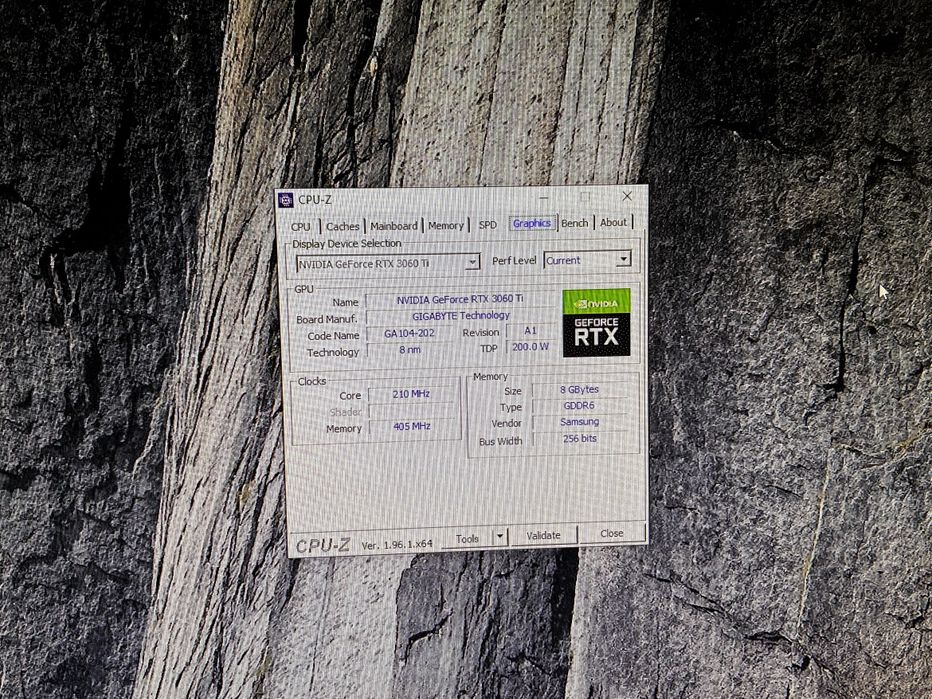Click the Close button at bottom
932x699 pixels.
612,533
